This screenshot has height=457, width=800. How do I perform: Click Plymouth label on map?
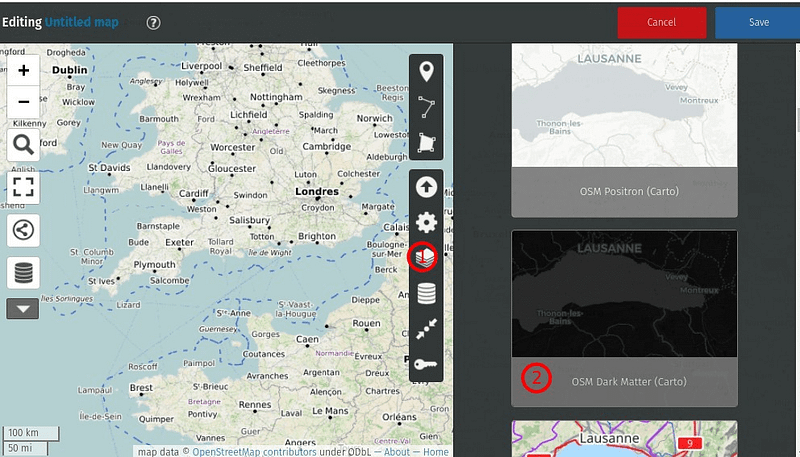click(x=154, y=265)
